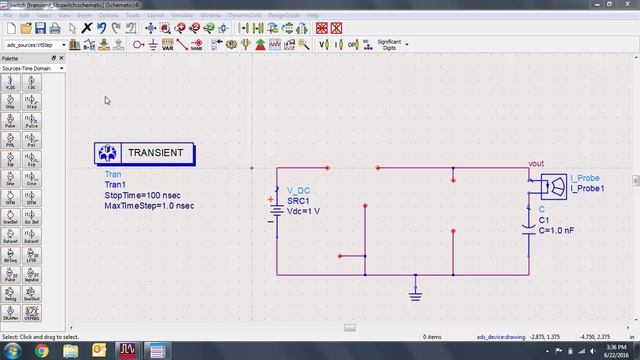Open the component library books icon
The height and width of the screenshot is (360, 640).
coord(75,44)
